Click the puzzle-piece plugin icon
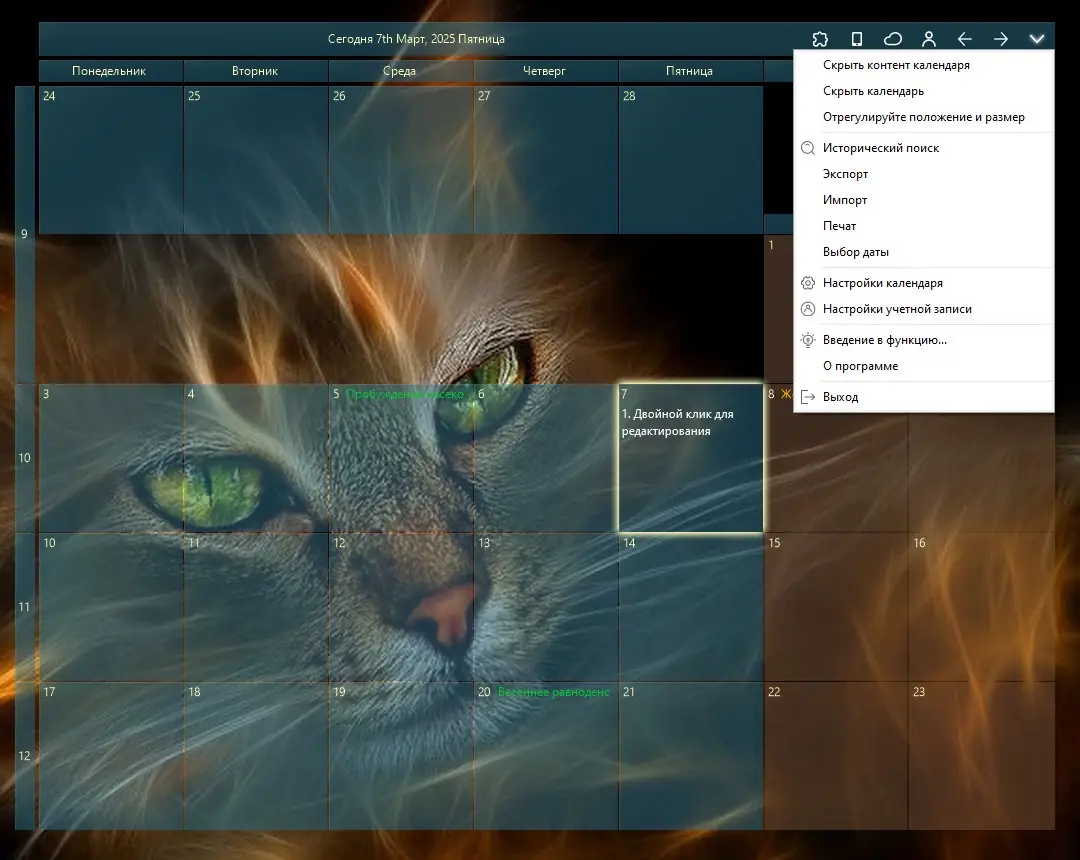The image size is (1080, 860). [820, 39]
